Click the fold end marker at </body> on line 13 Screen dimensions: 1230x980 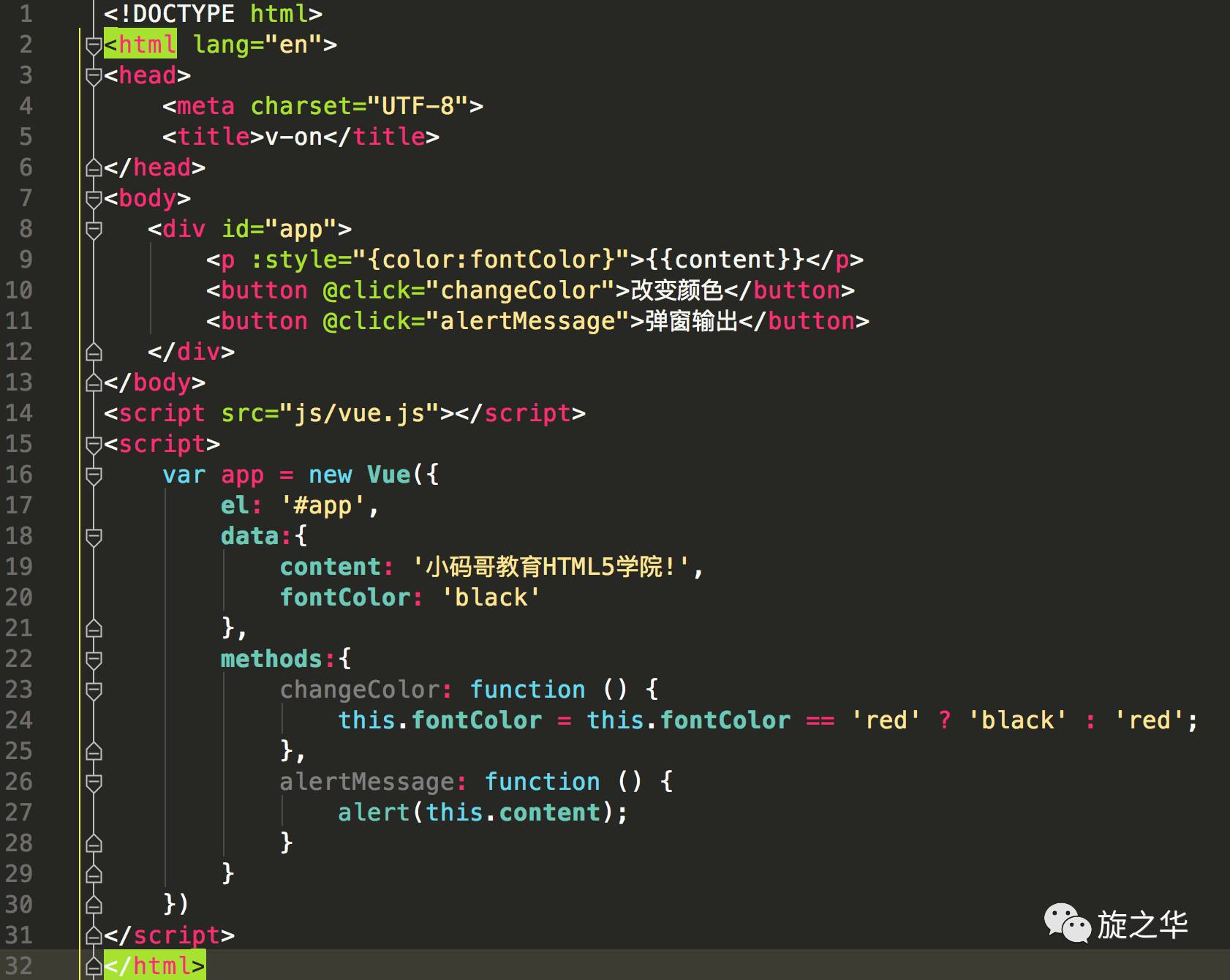[94, 383]
